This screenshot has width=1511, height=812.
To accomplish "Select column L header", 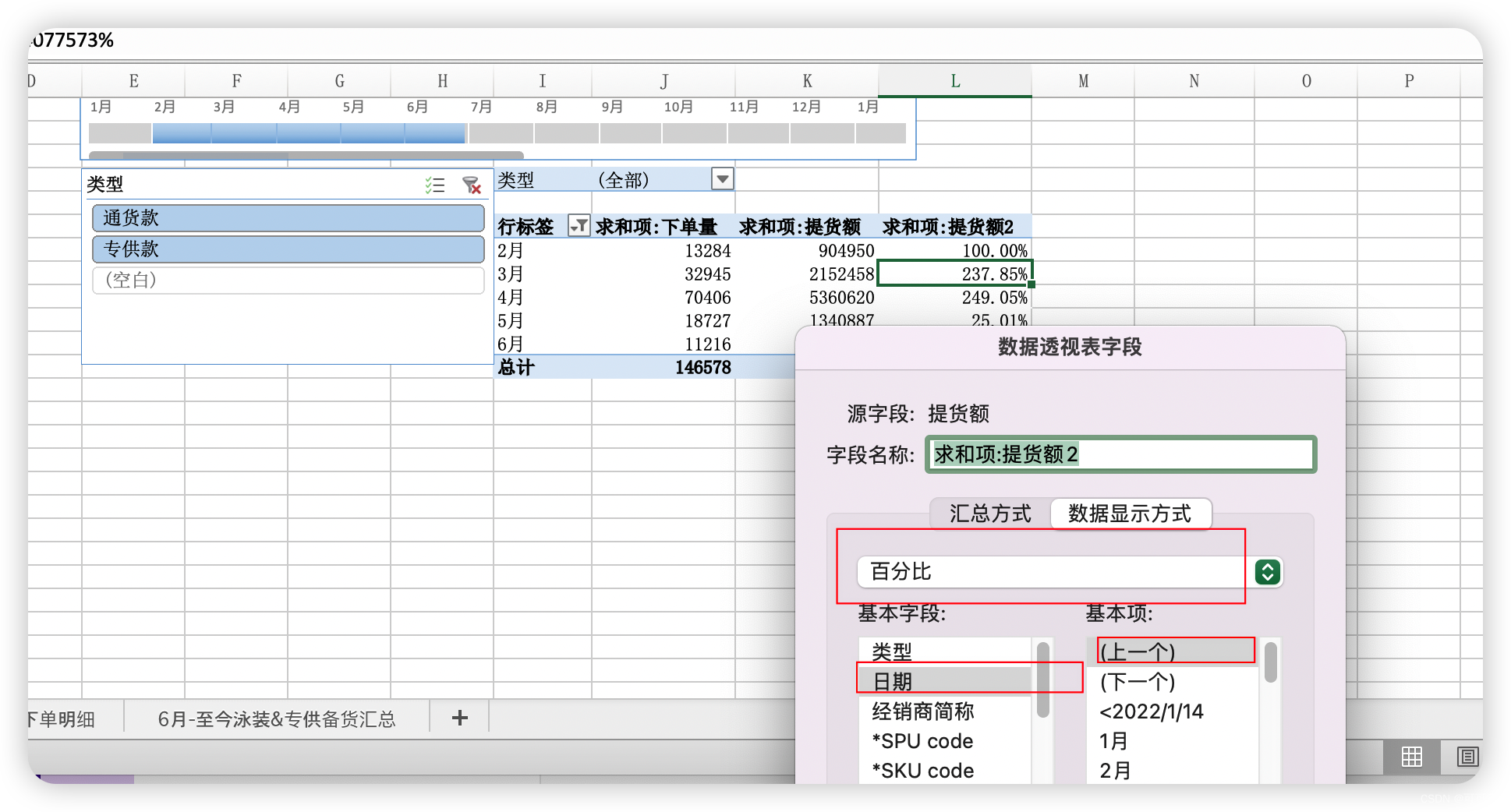I will coord(955,81).
